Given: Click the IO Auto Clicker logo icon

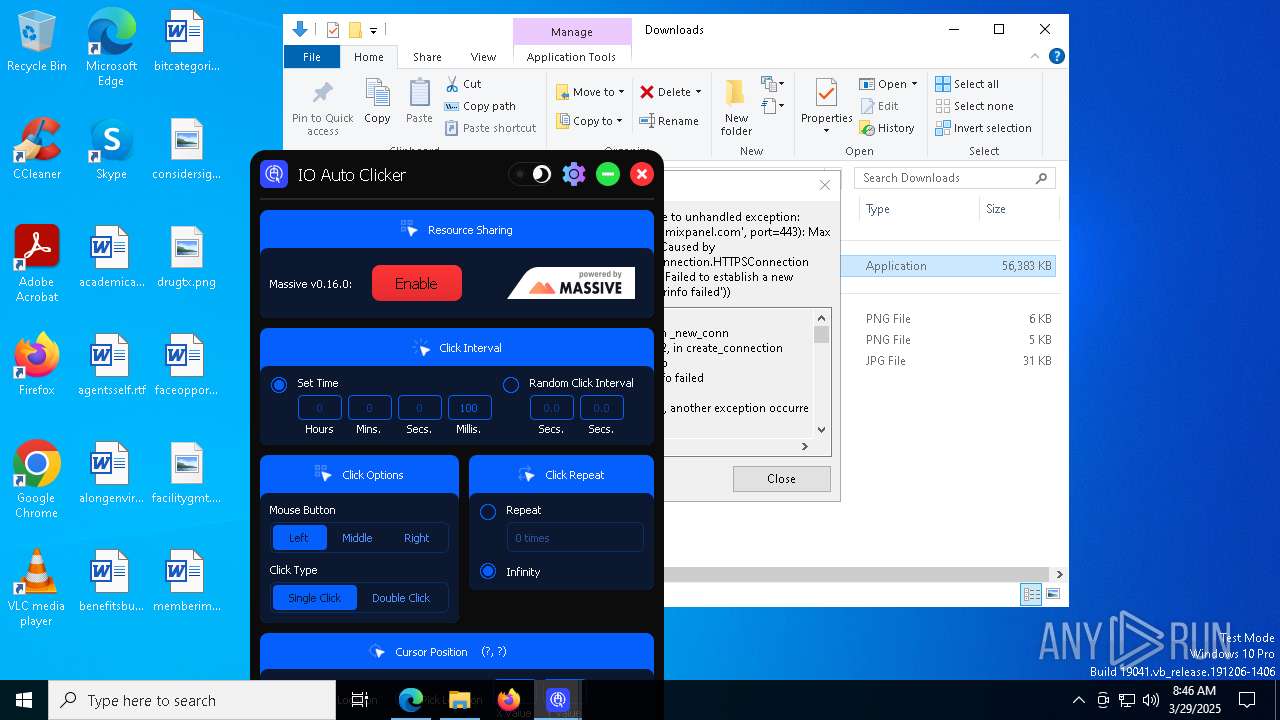Looking at the screenshot, I should (274, 174).
